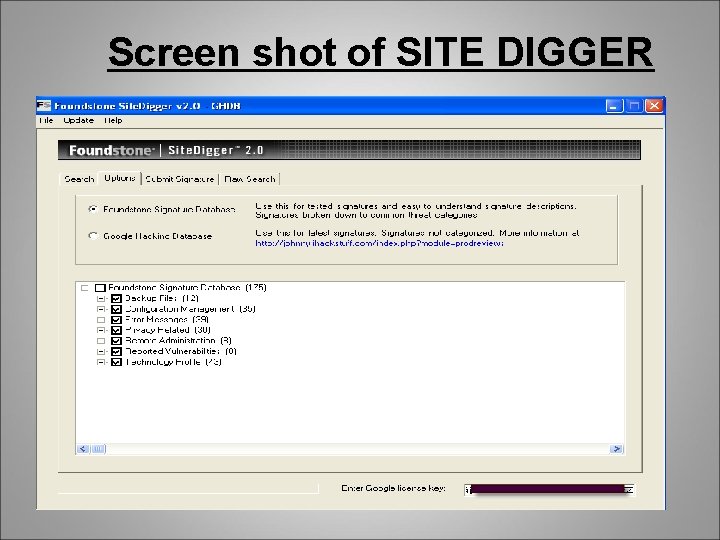720x540 pixels.
Task: Open the Submit Signature tab
Action: 180,179
